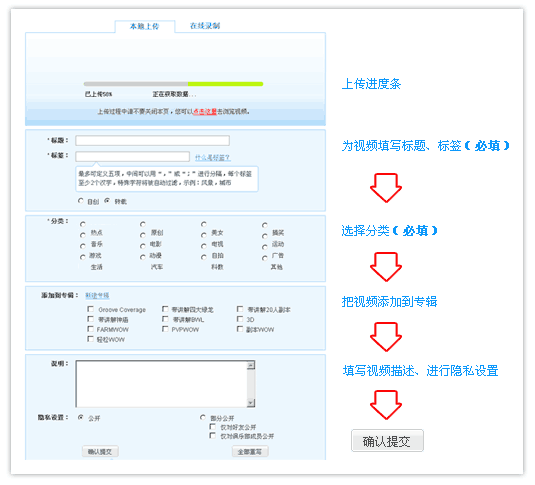Viewport: 535px width, 485px height.
Task: Click the 确认提交 button in the form
Action: (x=100, y=452)
